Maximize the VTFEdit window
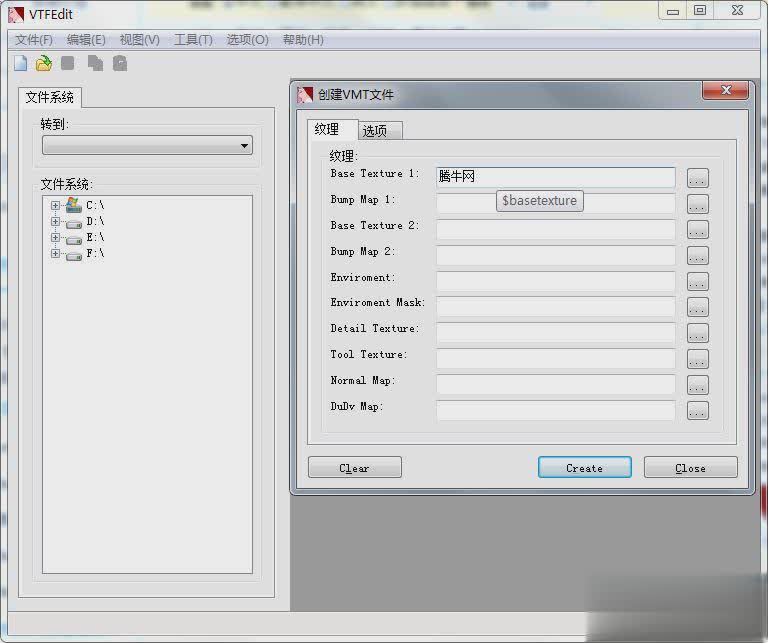768x643 pixels. pyautogui.click(x=700, y=10)
